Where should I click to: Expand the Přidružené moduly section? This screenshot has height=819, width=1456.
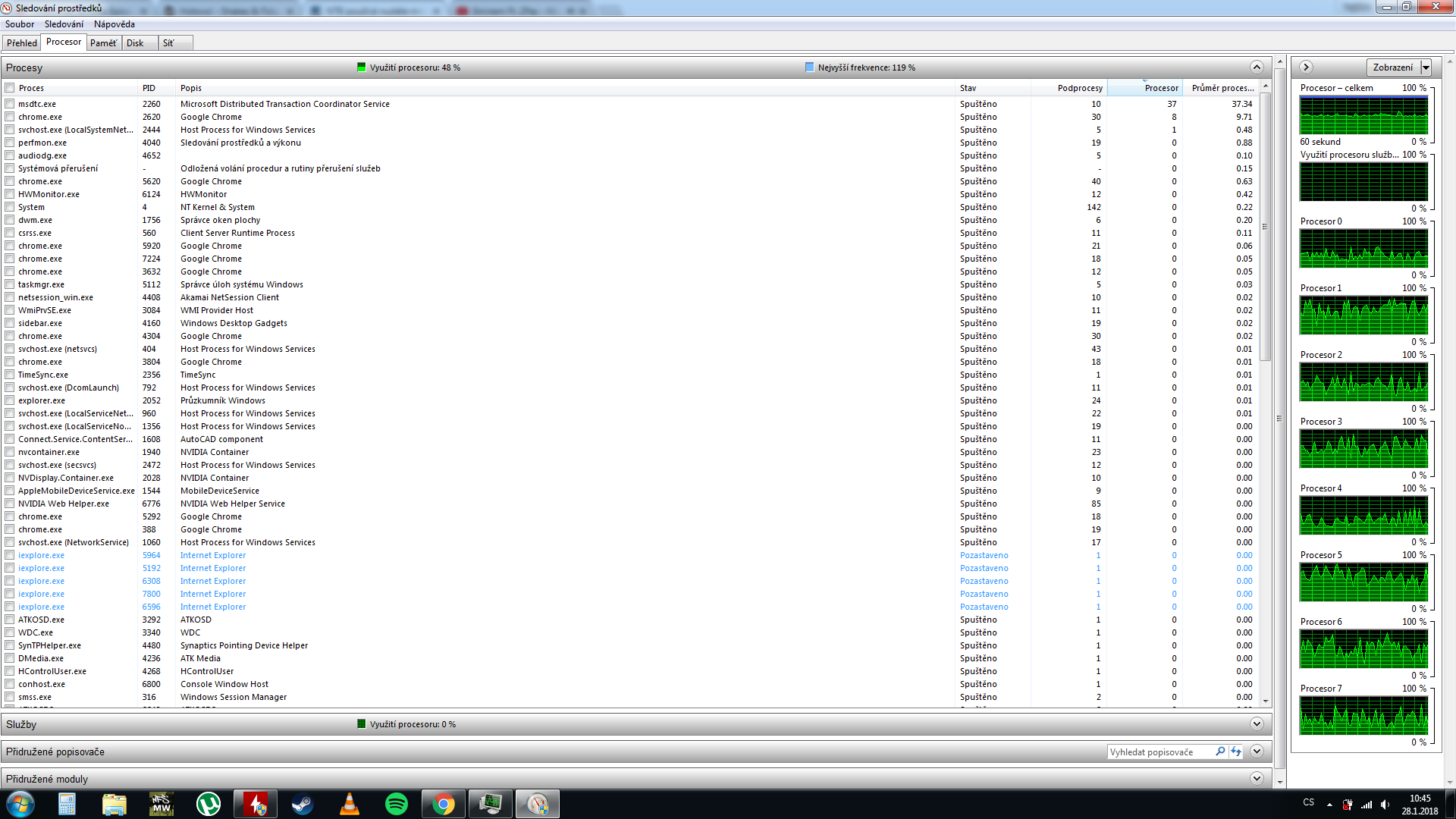click(x=1257, y=779)
